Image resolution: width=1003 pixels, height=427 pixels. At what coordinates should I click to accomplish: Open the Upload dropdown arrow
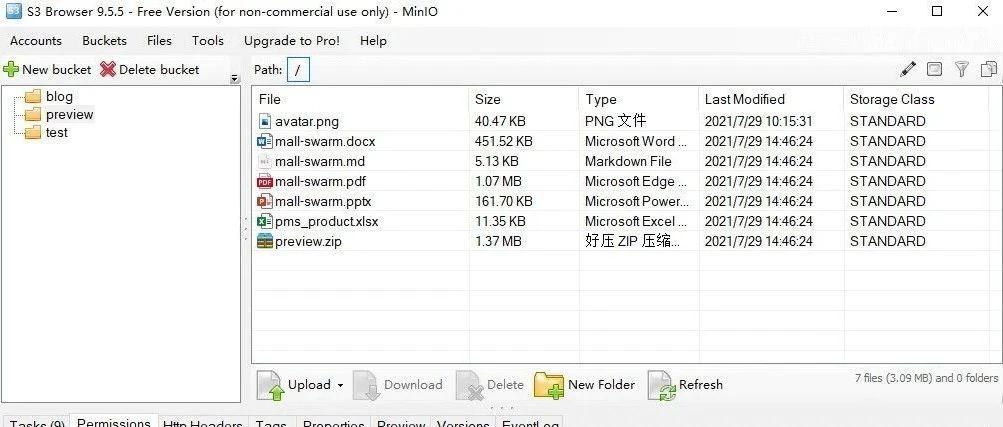pyautogui.click(x=340, y=385)
